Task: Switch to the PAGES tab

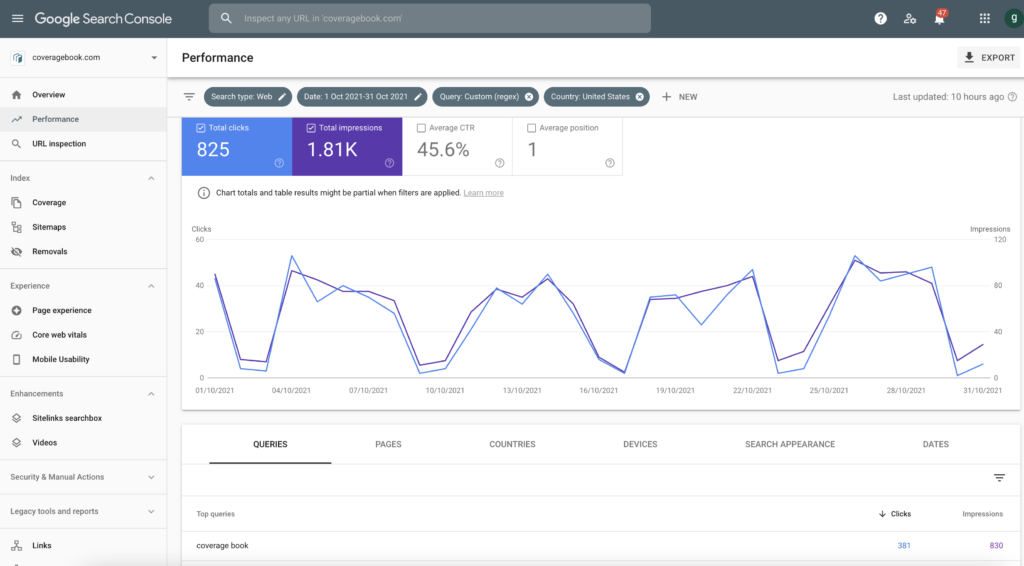Action: point(389,444)
